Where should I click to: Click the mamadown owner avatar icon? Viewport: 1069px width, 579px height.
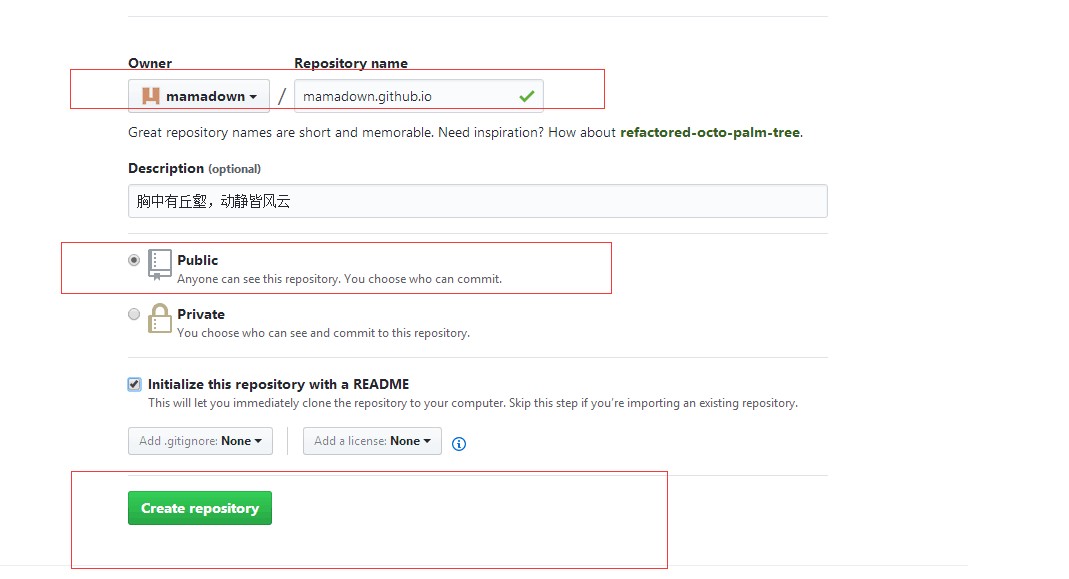click(x=151, y=96)
